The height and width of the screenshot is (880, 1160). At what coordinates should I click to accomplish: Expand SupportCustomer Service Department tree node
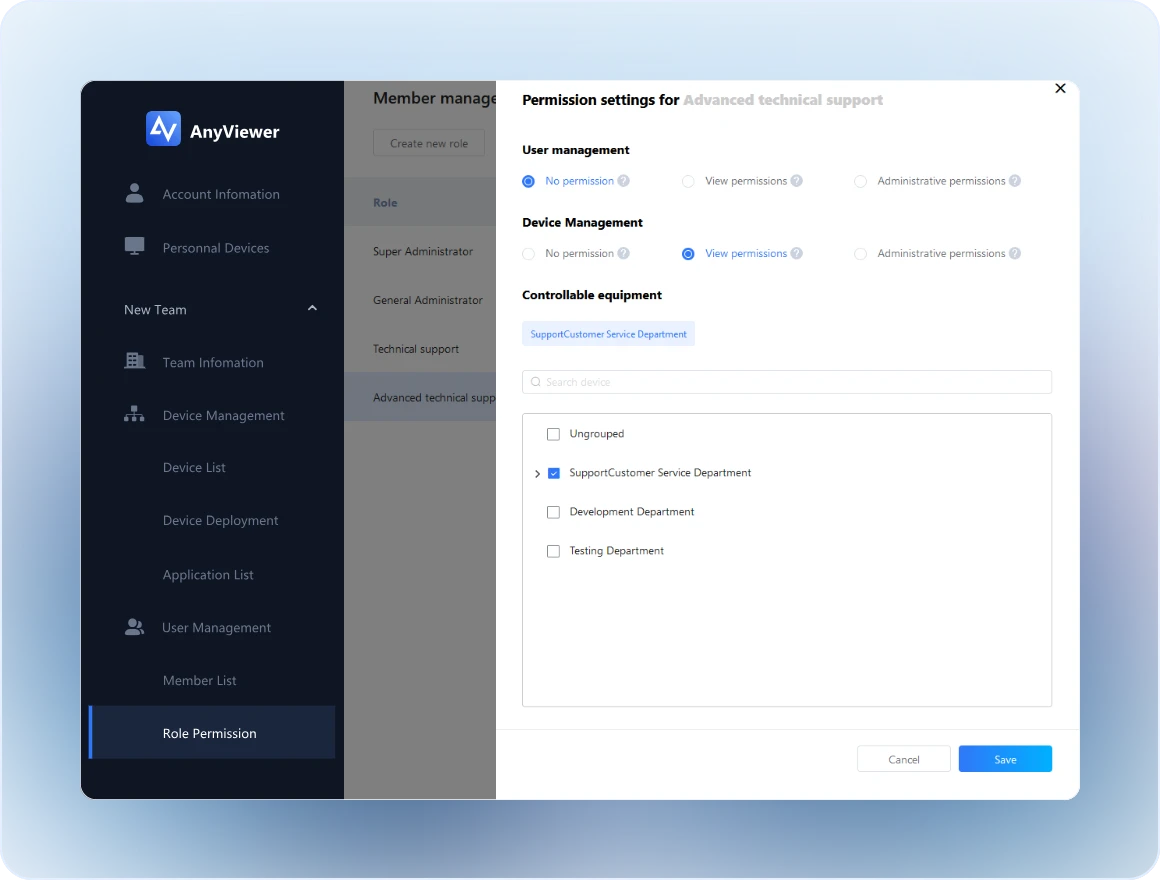[x=537, y=474]
